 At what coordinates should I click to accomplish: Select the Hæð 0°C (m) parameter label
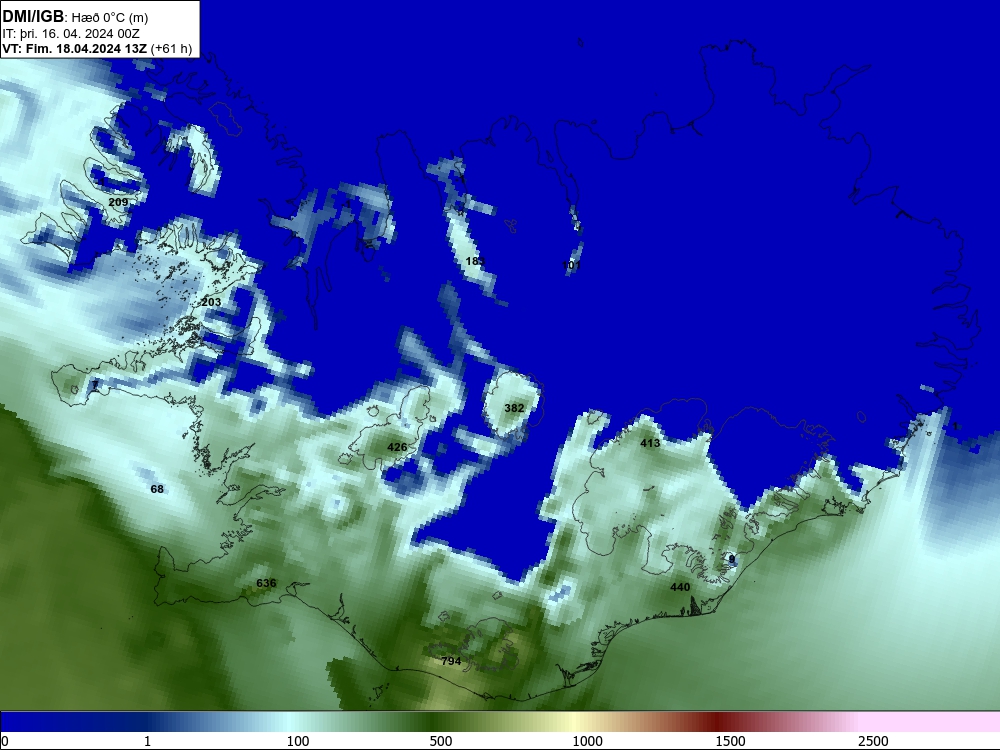[x=110, y=18]
